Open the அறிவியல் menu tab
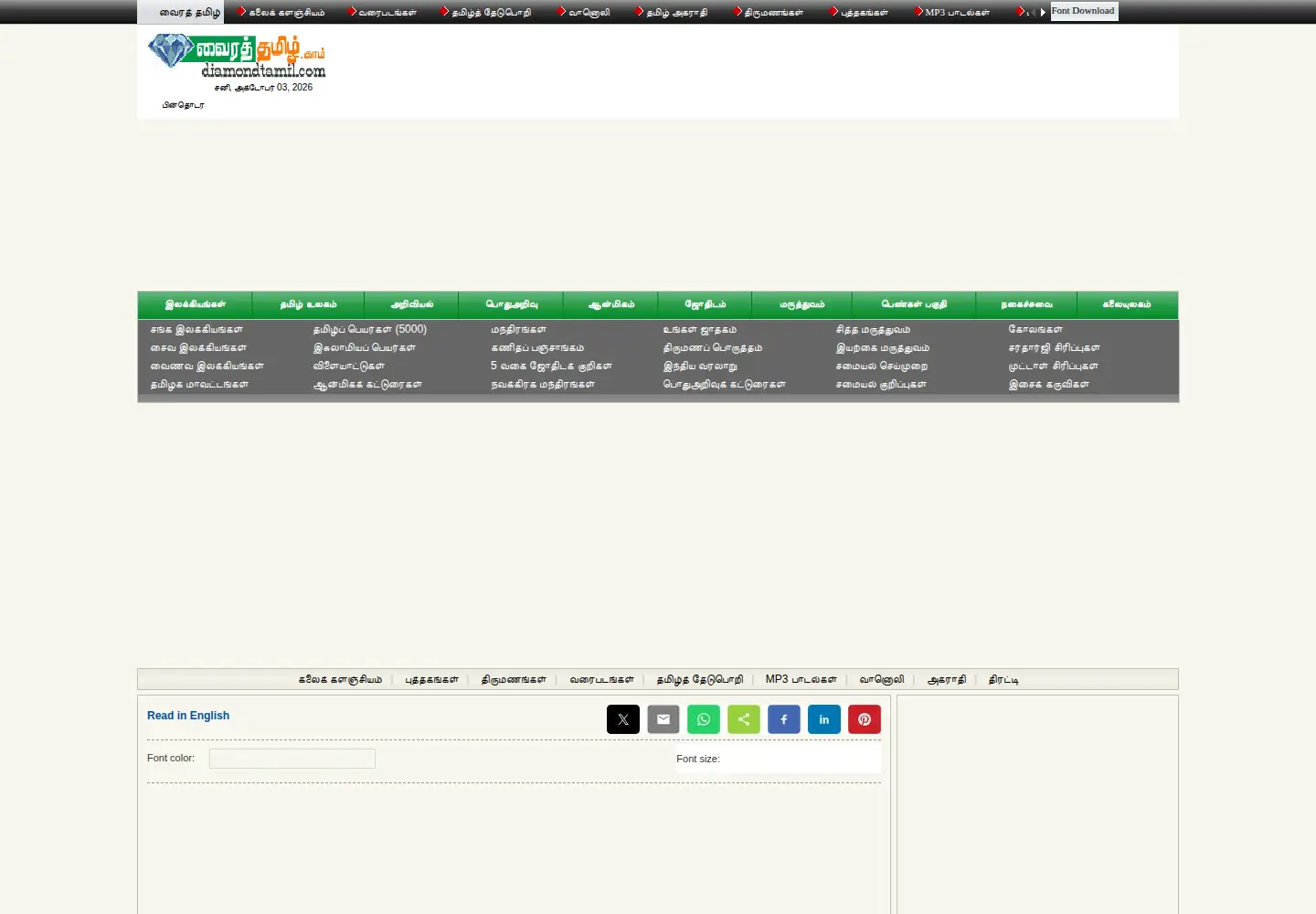This screenshot has height=914, width=1316. 411,304
